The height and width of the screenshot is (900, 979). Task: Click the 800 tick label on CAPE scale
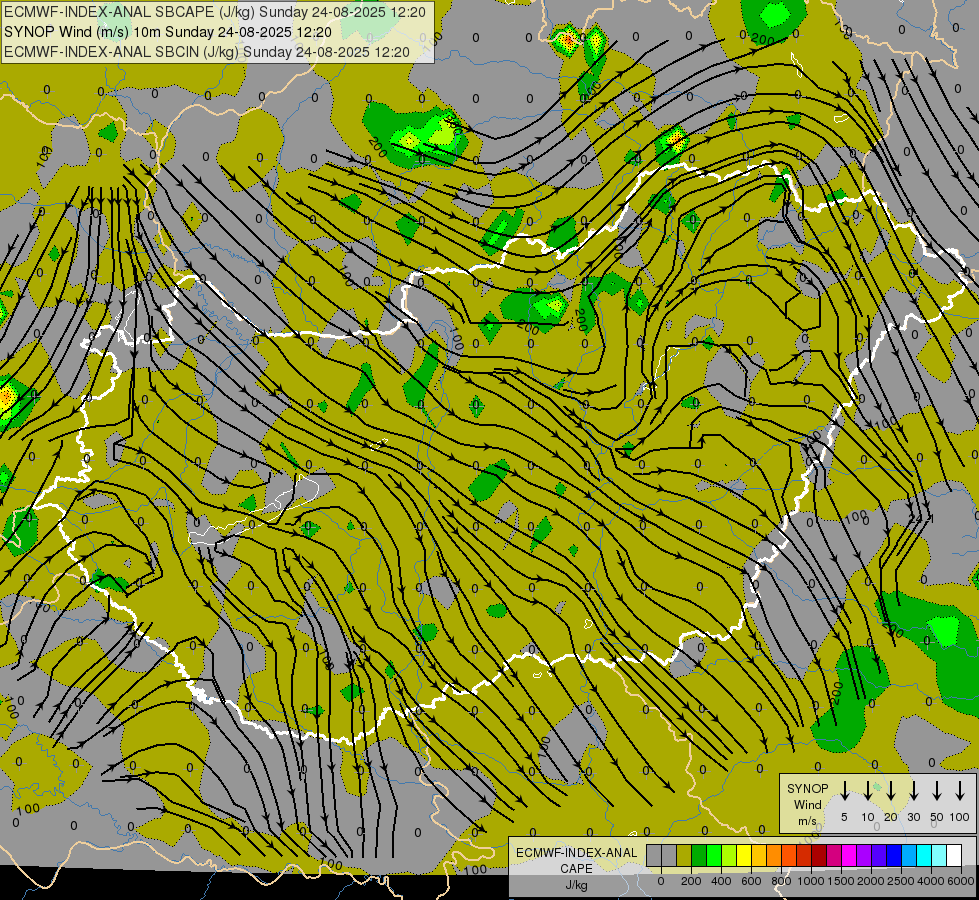[x=781, y=881]
